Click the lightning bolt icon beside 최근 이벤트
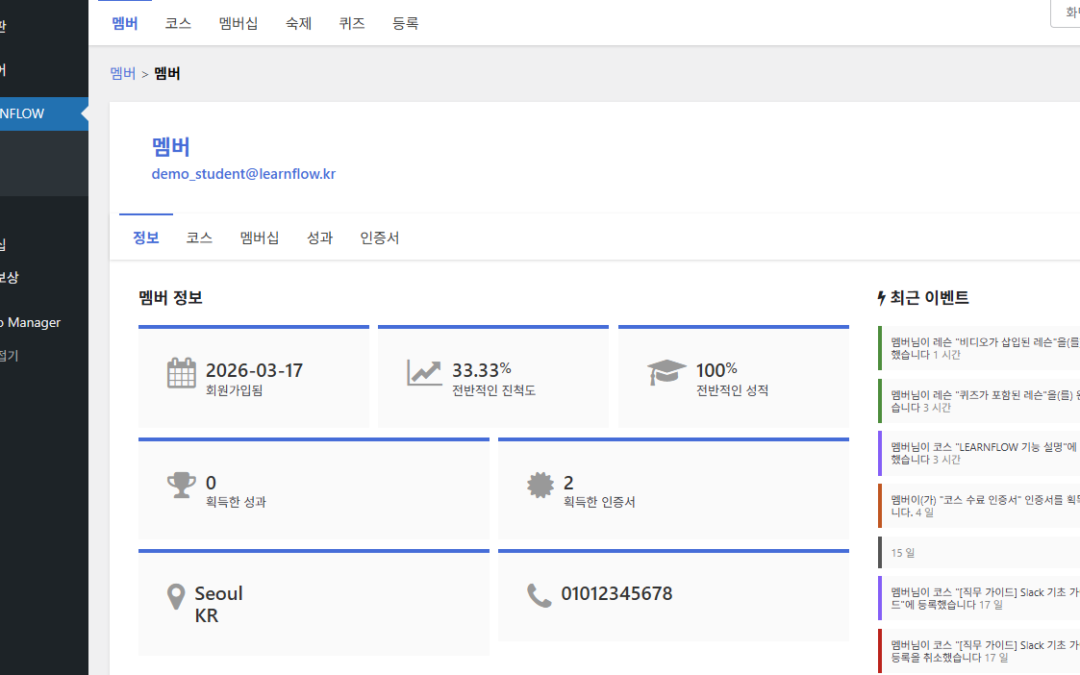1080x675 pixels. [x=881, y=298]
